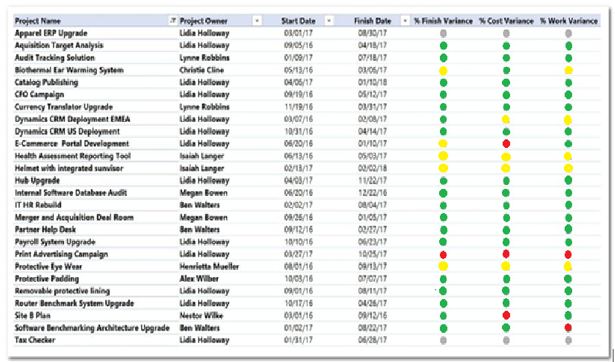The image size is (615, 362).
Task: Select the Biothermal Ear Warming System project name
Action: 69,70
